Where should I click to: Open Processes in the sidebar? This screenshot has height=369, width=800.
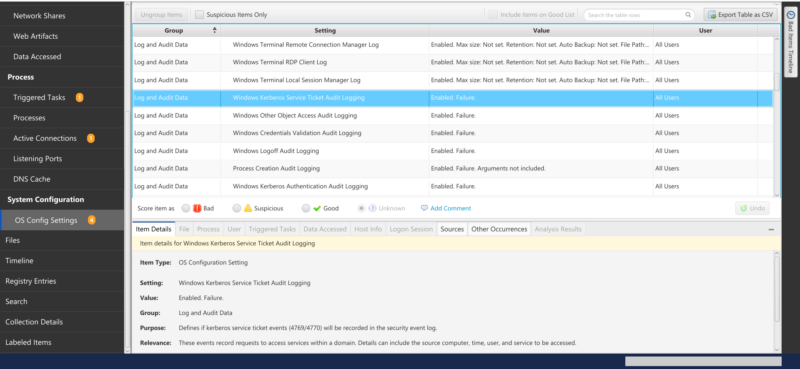[62, 118]
